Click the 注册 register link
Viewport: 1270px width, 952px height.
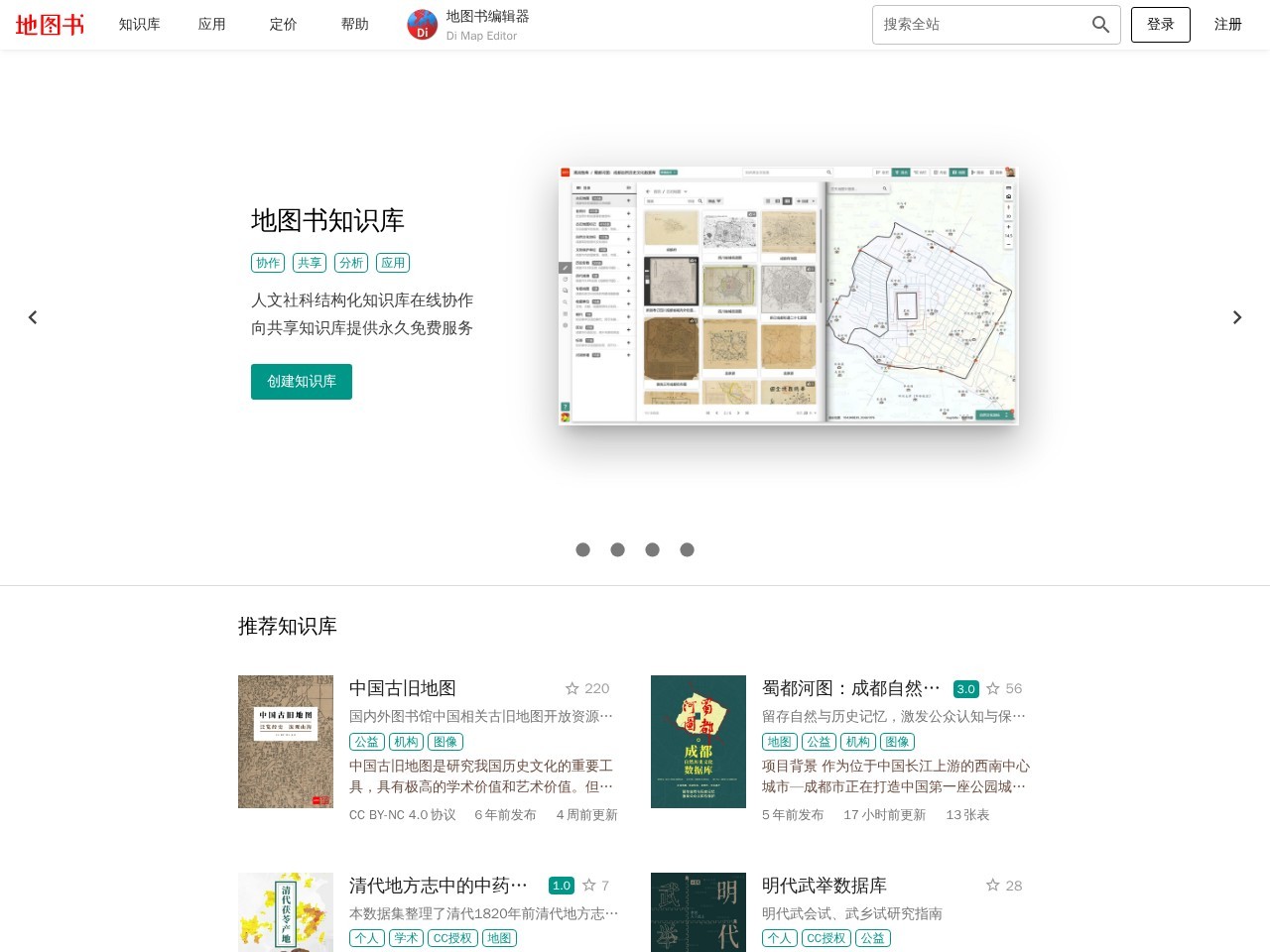(x=1227, y=25)
